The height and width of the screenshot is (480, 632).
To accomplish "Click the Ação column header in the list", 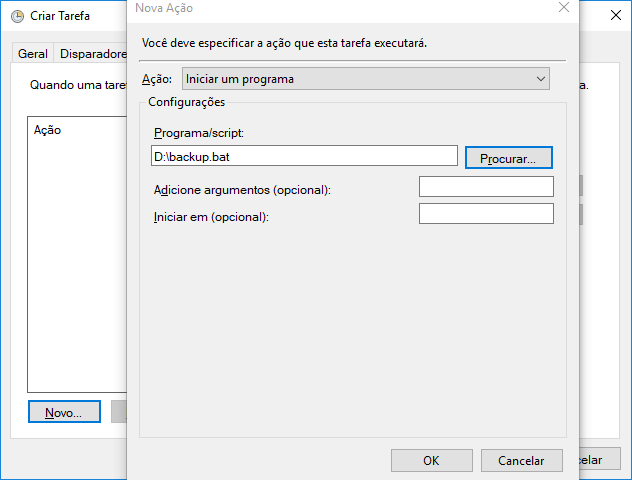I will coord(48,130).
